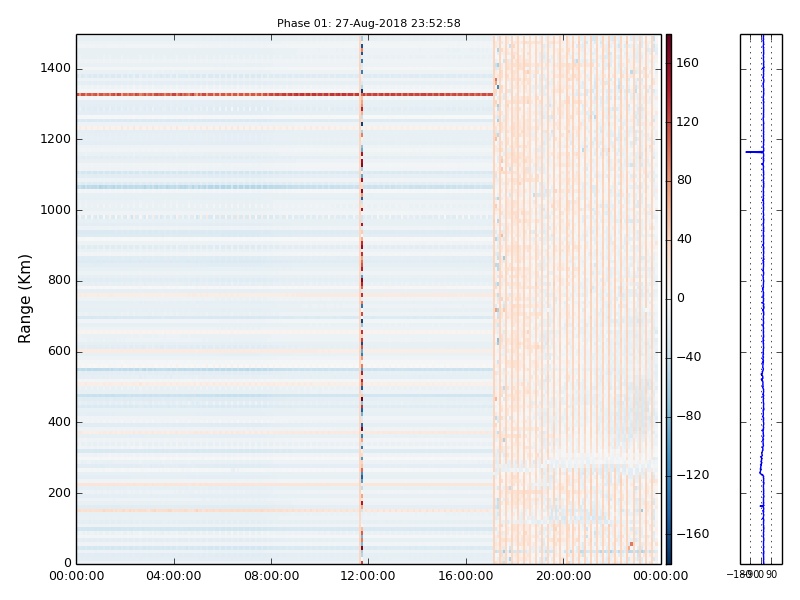
Task: Click the dark blue bottom of the colorbar
Action: click(669, 558)
